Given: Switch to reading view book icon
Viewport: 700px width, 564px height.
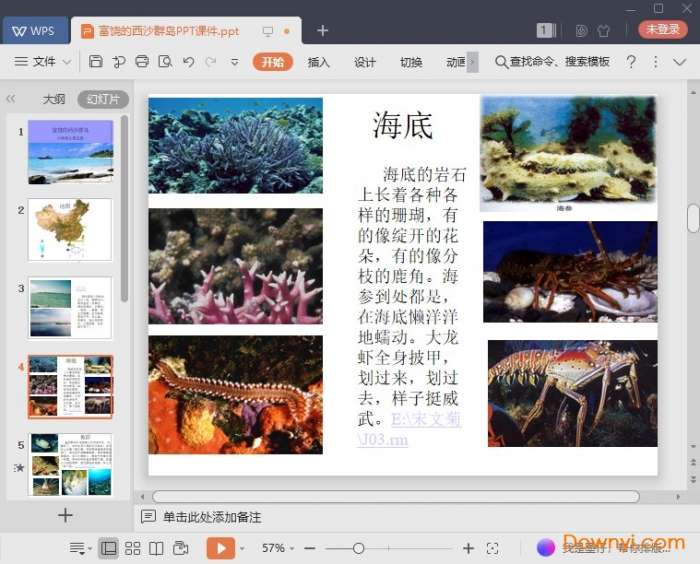Looking at the screenshot, I should pos(156,548).
